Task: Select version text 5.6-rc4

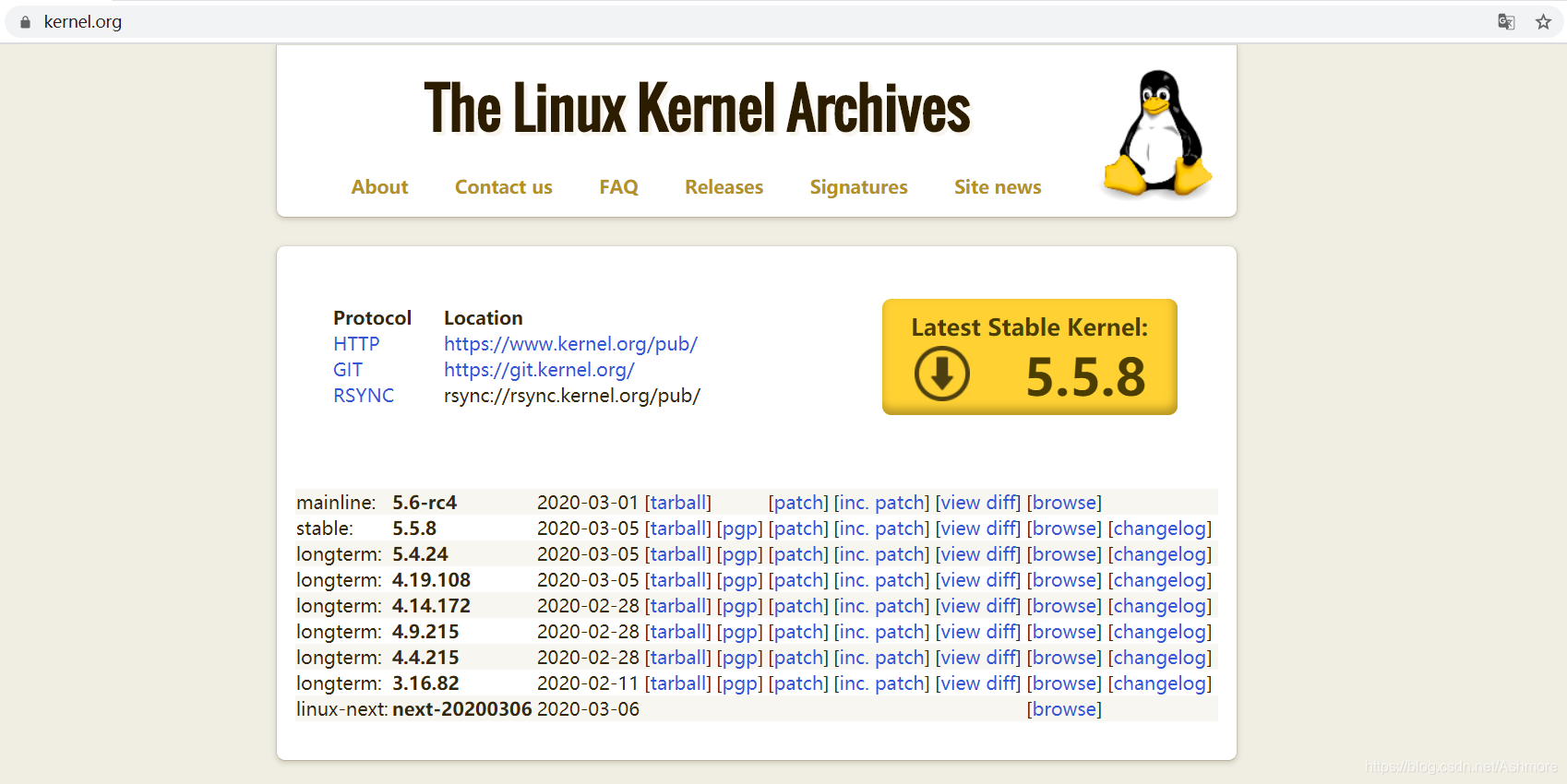Action: pyautogui.click(x=425, y=503)
